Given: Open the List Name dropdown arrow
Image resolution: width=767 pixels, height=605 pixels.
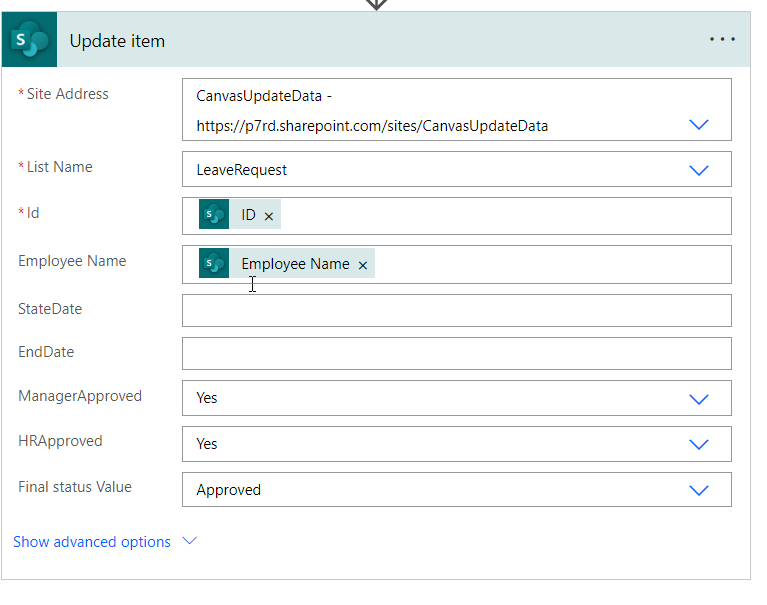Looking at the screenshot, I should 699,170.
